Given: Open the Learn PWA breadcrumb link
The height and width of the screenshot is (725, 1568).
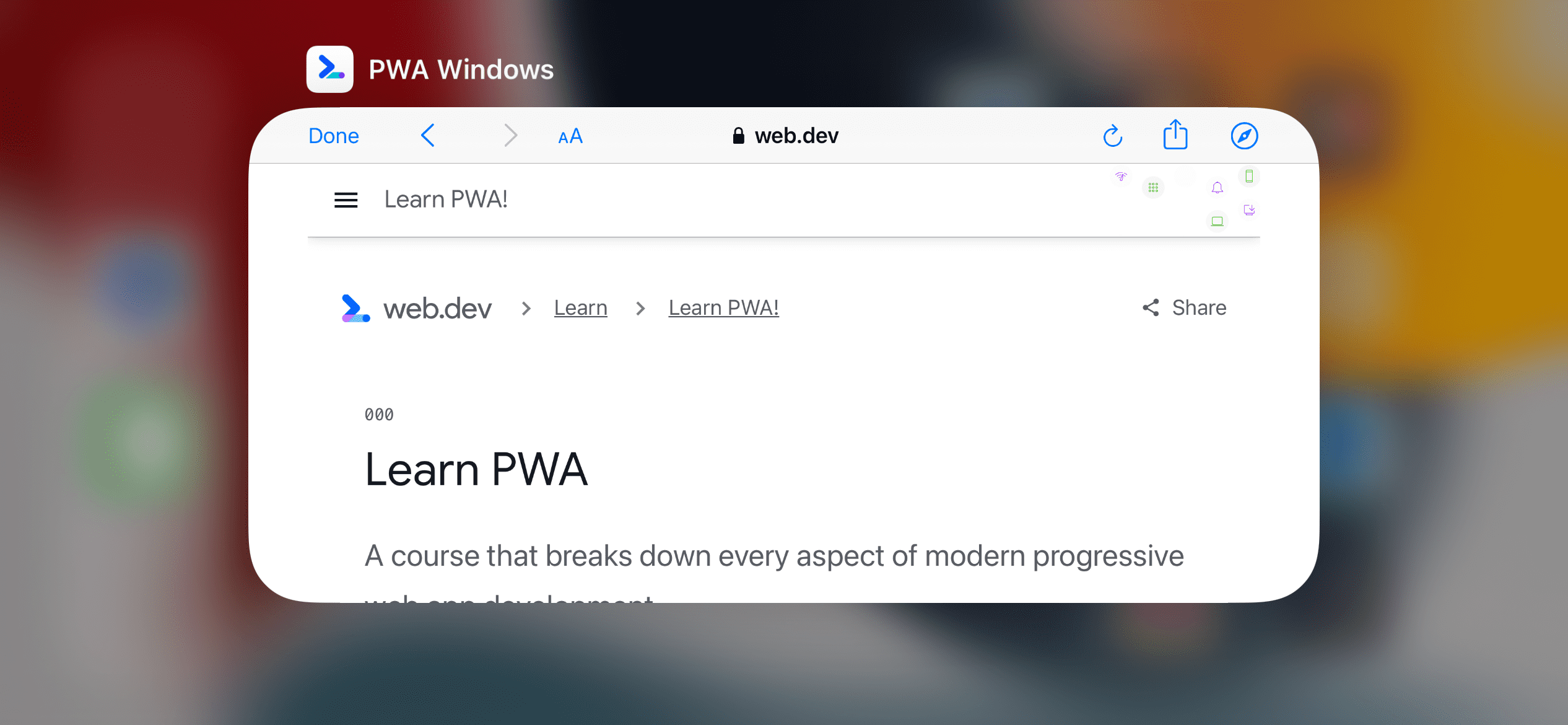Looking at the screenshot, I should [x=725, y=308].
